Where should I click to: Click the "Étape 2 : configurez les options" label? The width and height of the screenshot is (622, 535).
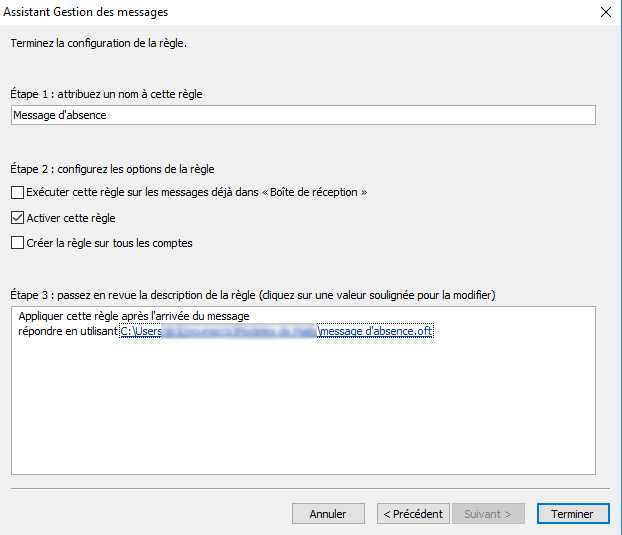point(112,169)
